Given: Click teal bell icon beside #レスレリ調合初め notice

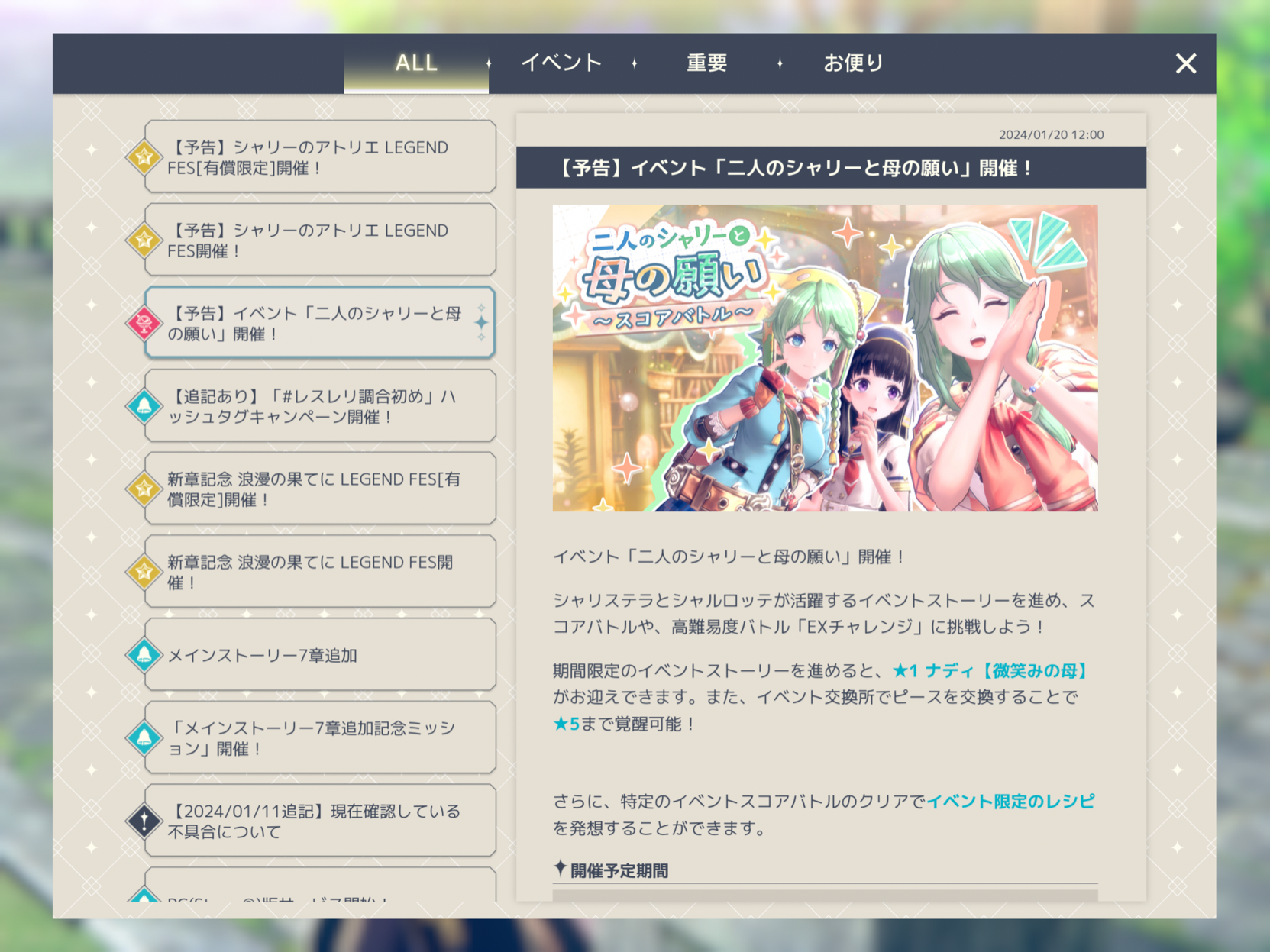Looking at the screenshot, I should (x=144, y=406).
